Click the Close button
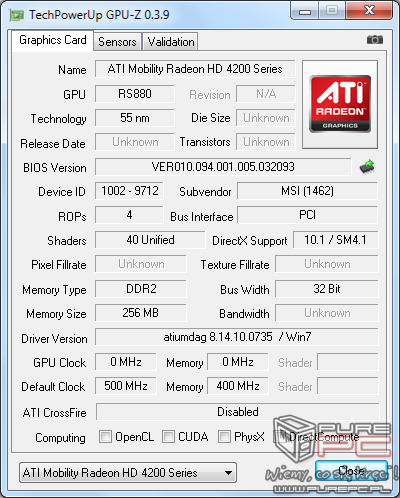 pyautogui.click(x=351, y=471)
